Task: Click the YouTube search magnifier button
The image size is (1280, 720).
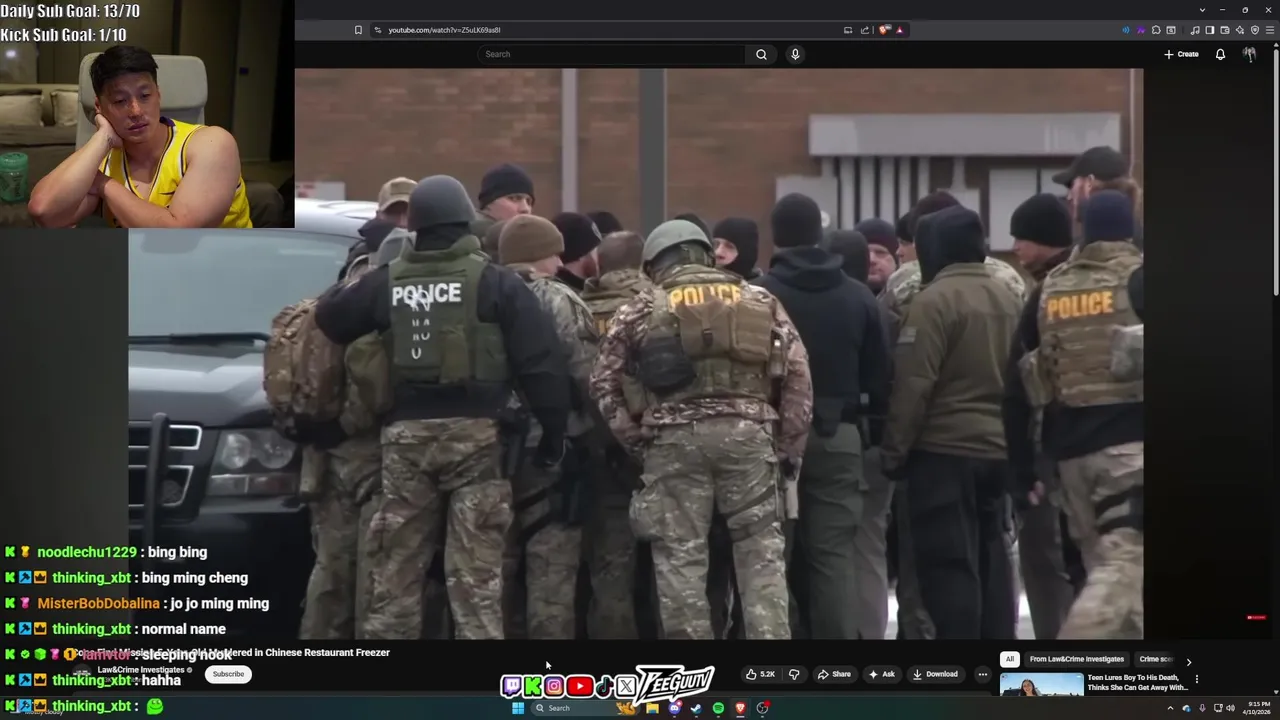Action: coord(761,54)
